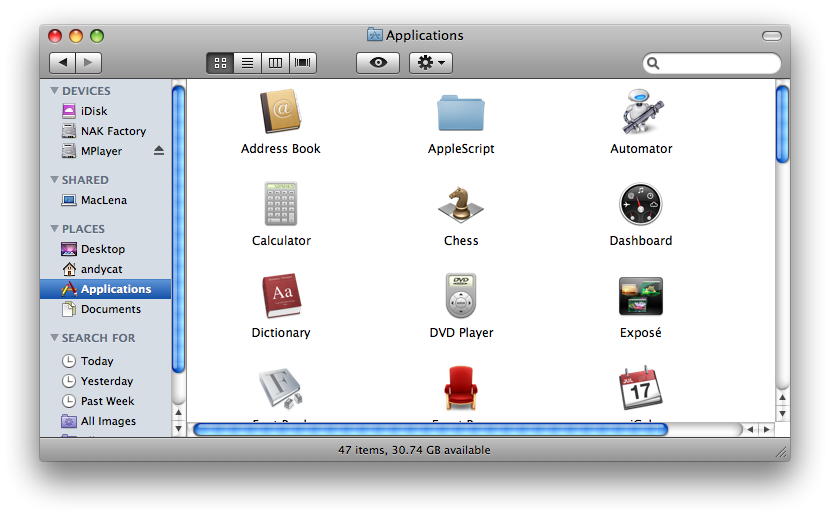Screen dimensions: 830x516
Task: Open the Address Book application icon
Action: point(281,111)
